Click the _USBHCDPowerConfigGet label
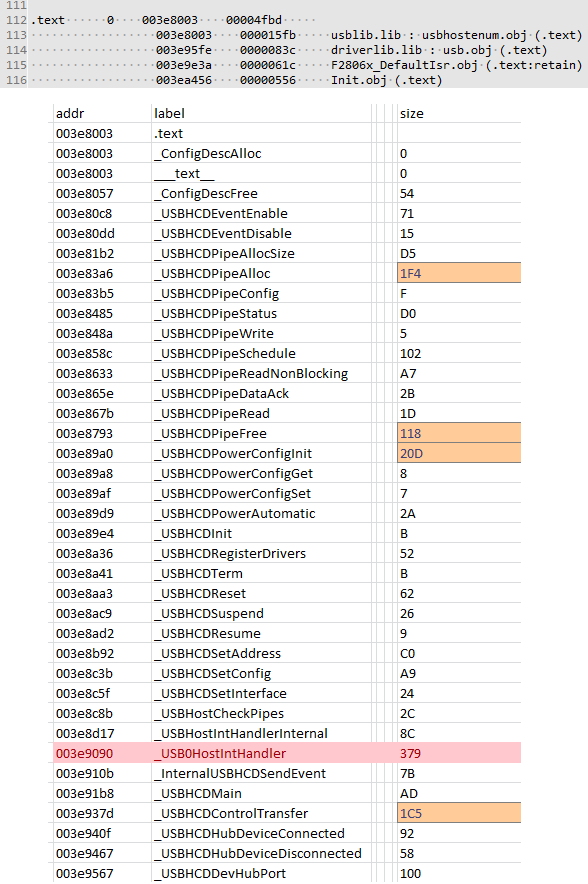 point(234,474)
